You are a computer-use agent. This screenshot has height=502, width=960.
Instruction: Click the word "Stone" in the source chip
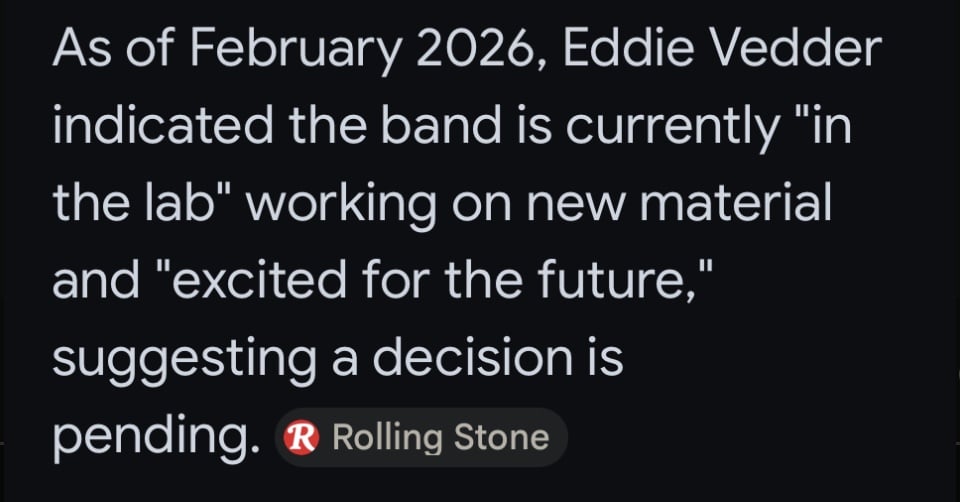tap(501, 438)
